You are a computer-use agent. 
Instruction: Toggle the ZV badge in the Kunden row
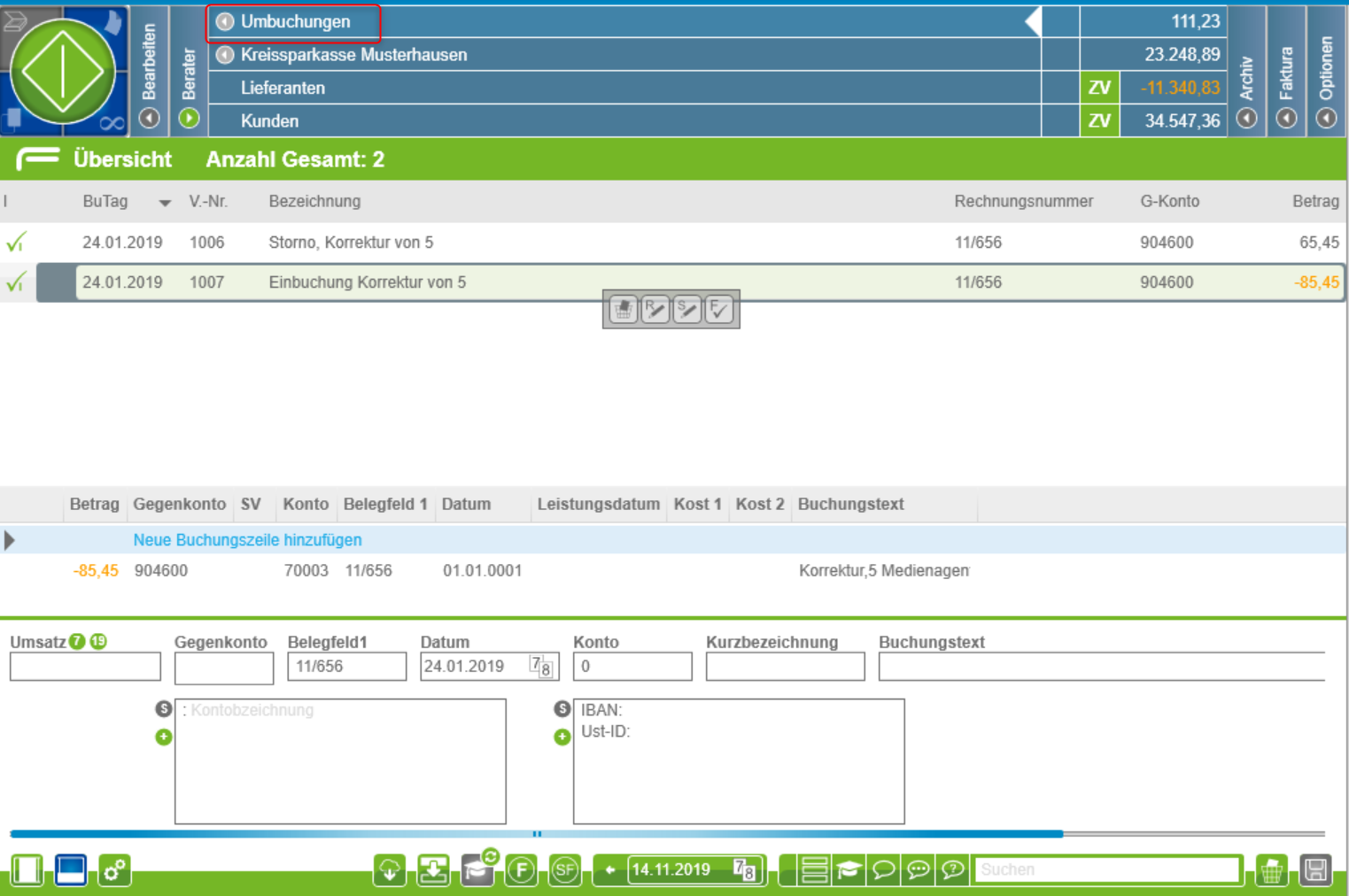1099,120
